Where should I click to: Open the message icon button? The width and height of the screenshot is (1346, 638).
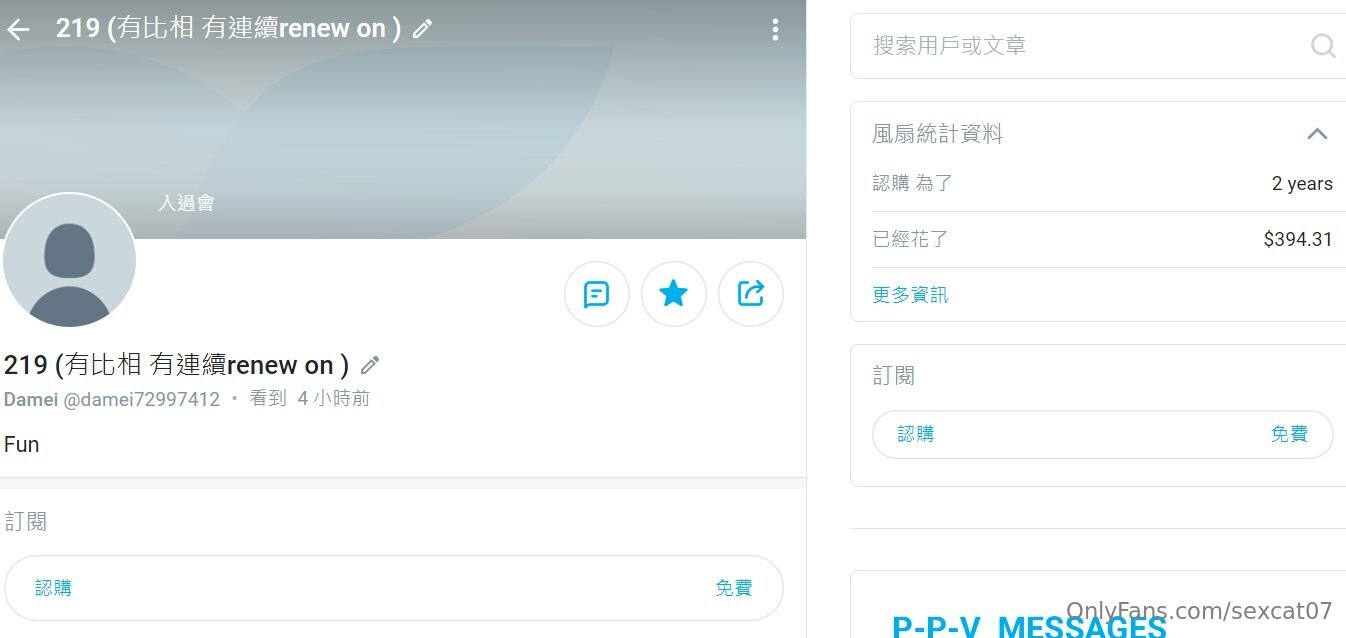(596, 294)
